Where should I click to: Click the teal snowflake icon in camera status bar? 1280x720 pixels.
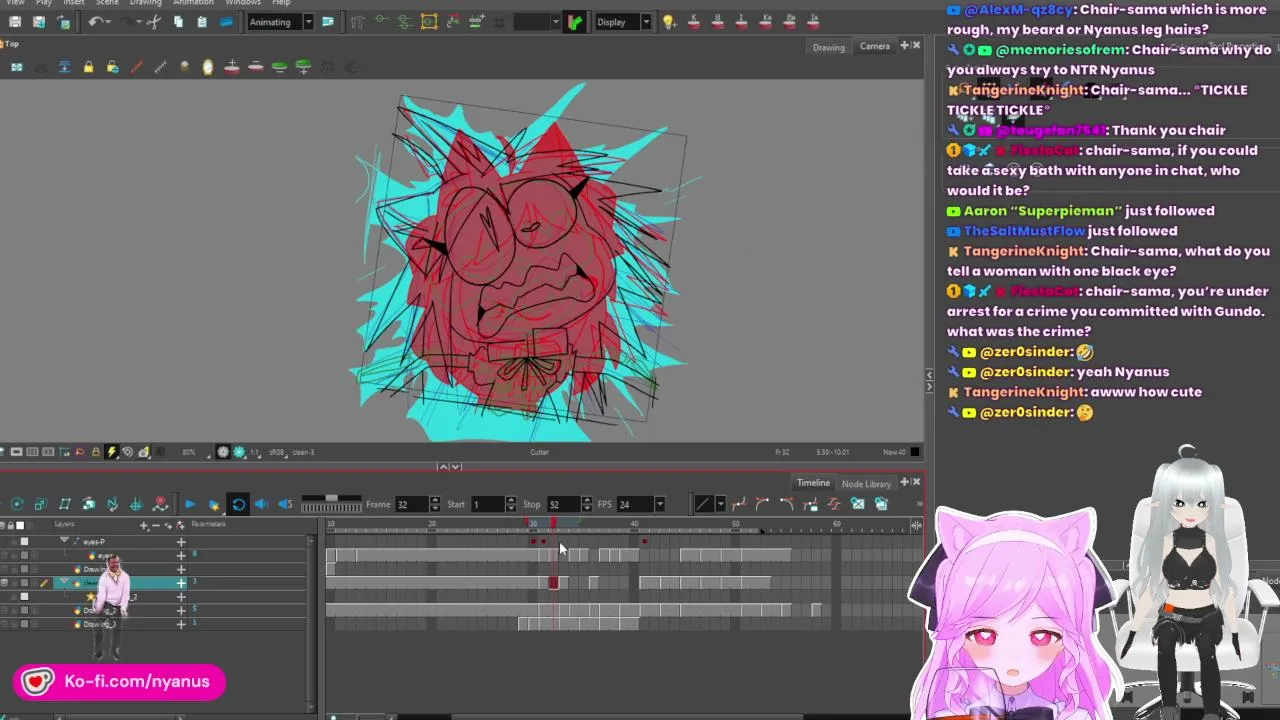239,452
